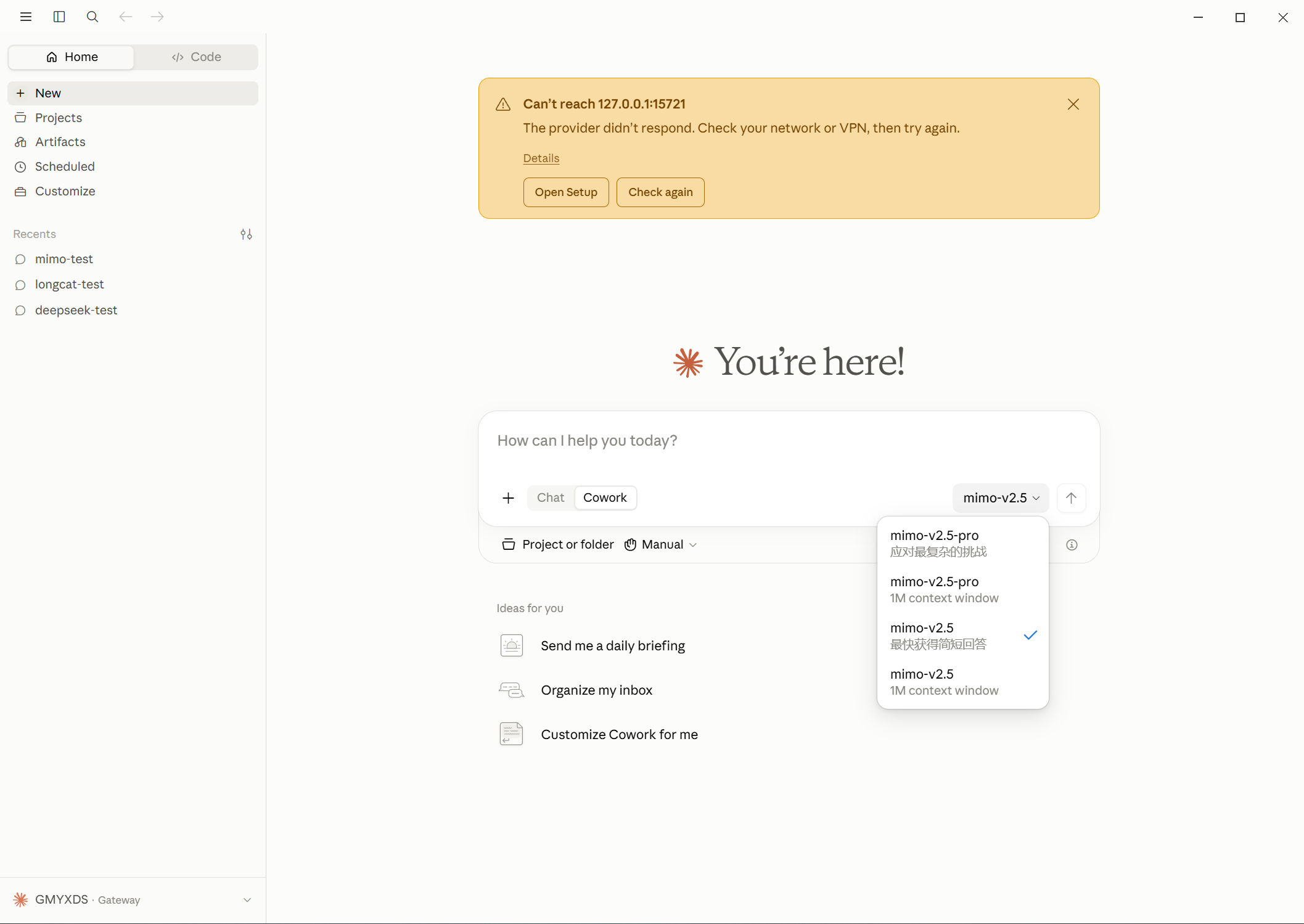Click the Open Setup button
The width and height of the screenshot is (1304, 924).
point(565,192)
